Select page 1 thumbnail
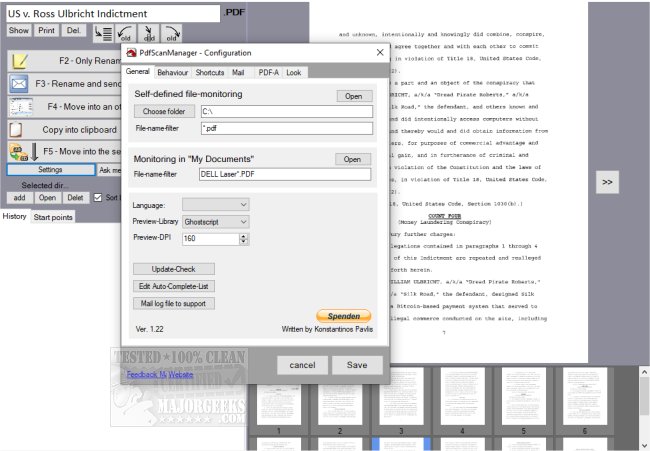 tap(279, 403)
